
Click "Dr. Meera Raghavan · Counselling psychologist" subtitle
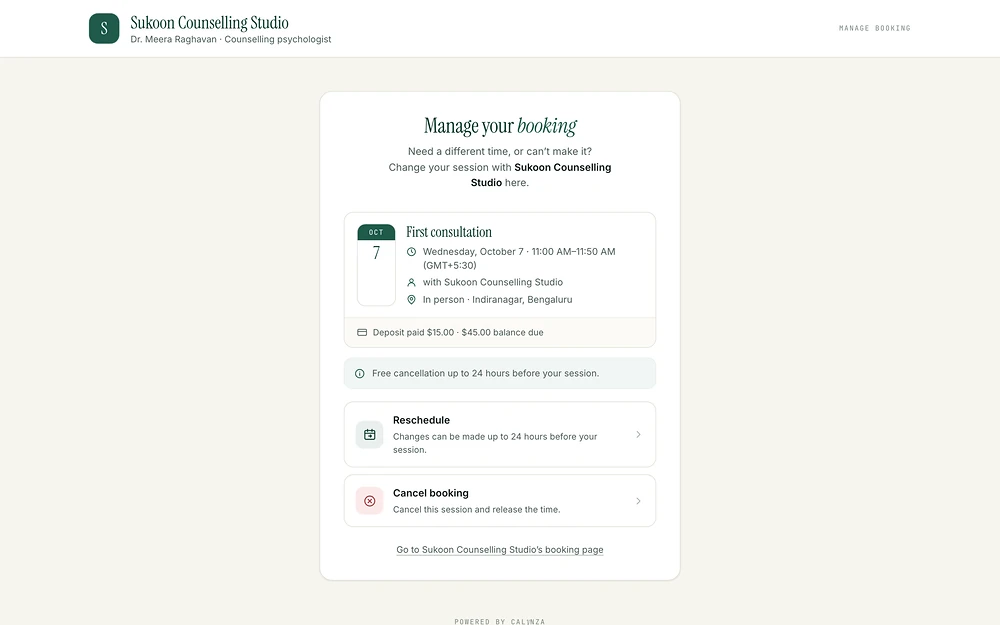pos(231,40)
